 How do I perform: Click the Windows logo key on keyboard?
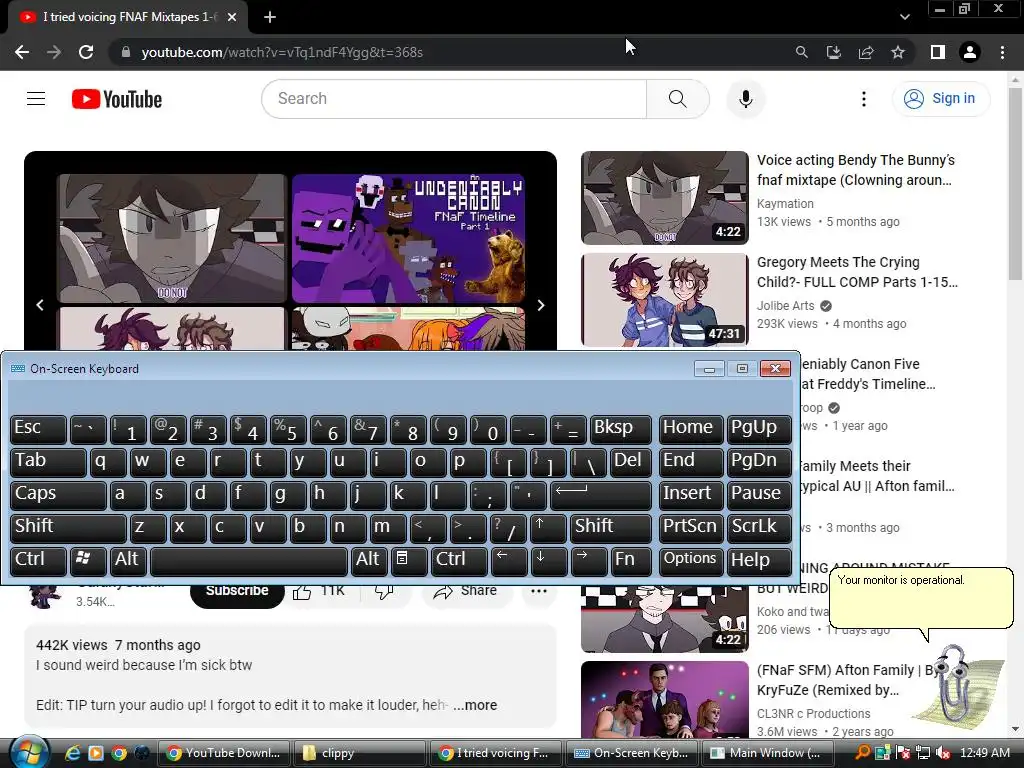pos(88,561)
